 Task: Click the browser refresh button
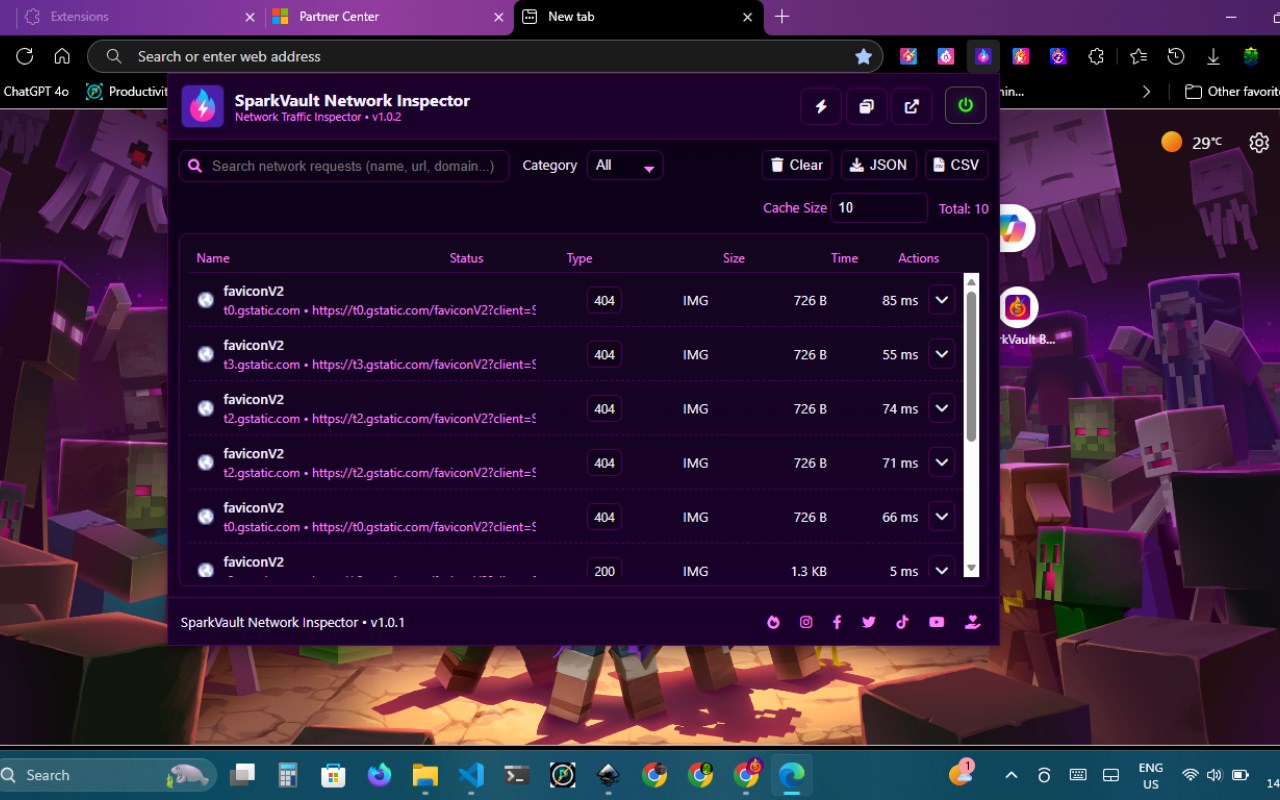point(25,57)
